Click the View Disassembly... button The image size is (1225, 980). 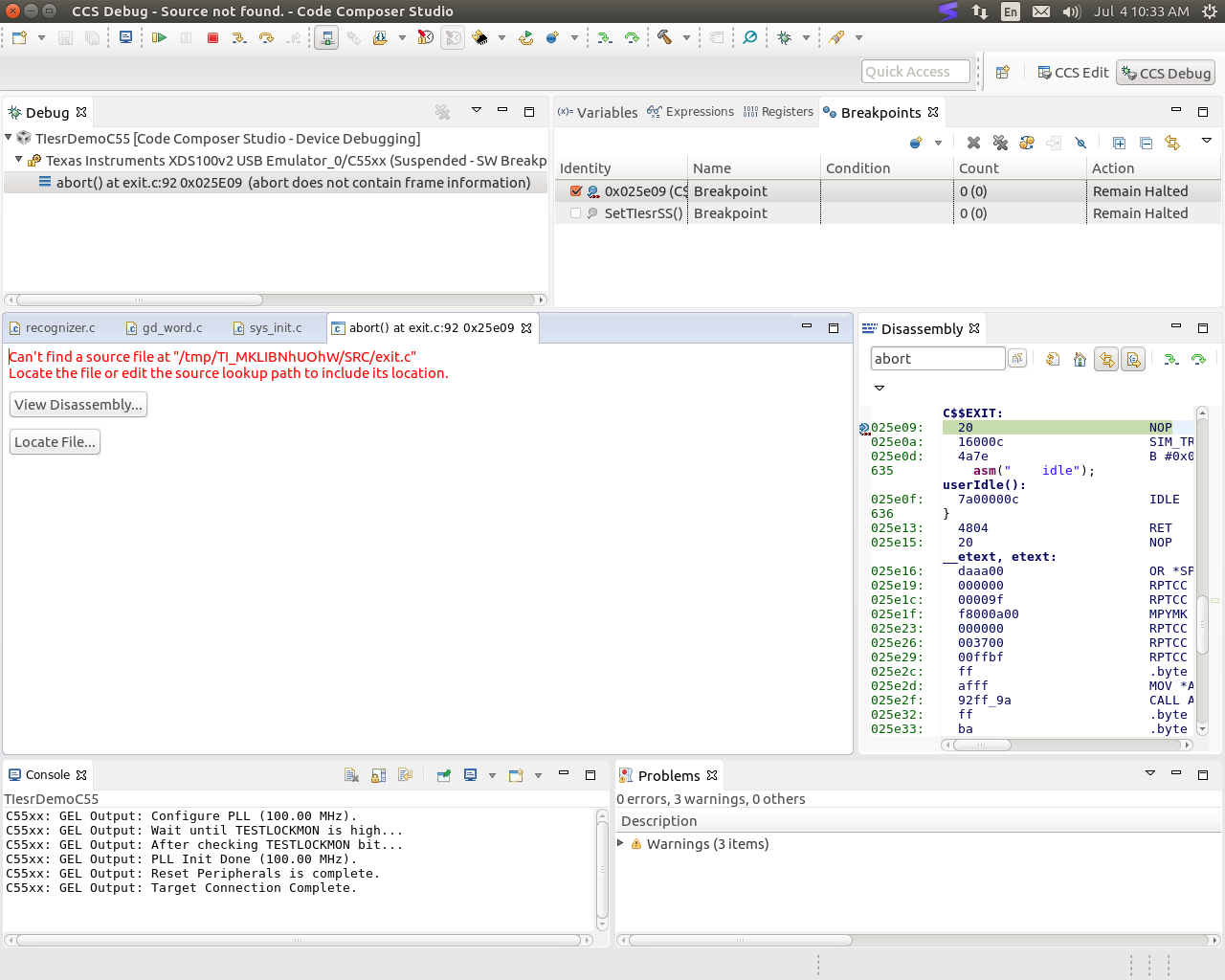[78, 405]
